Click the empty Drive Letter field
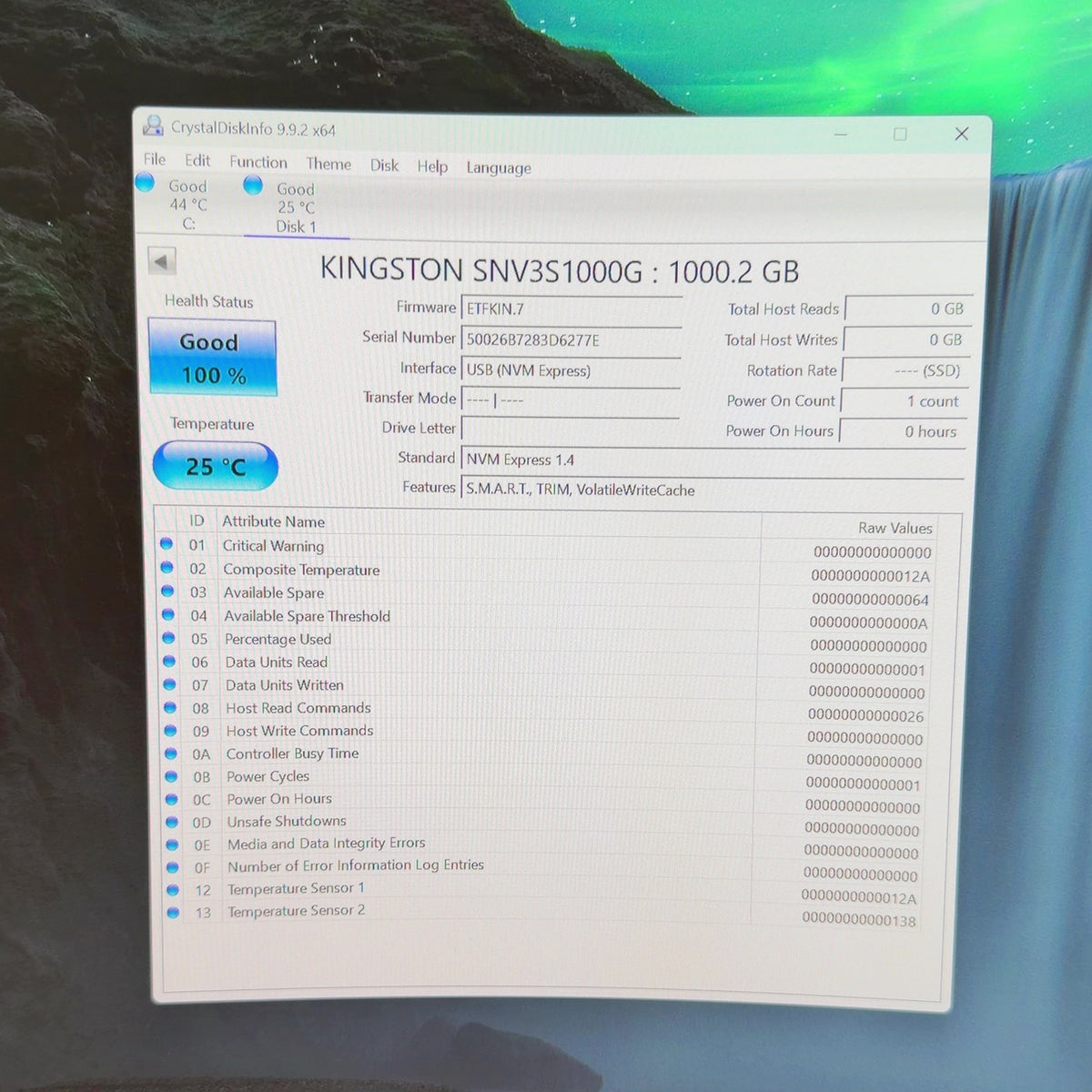 coord(571,430)
